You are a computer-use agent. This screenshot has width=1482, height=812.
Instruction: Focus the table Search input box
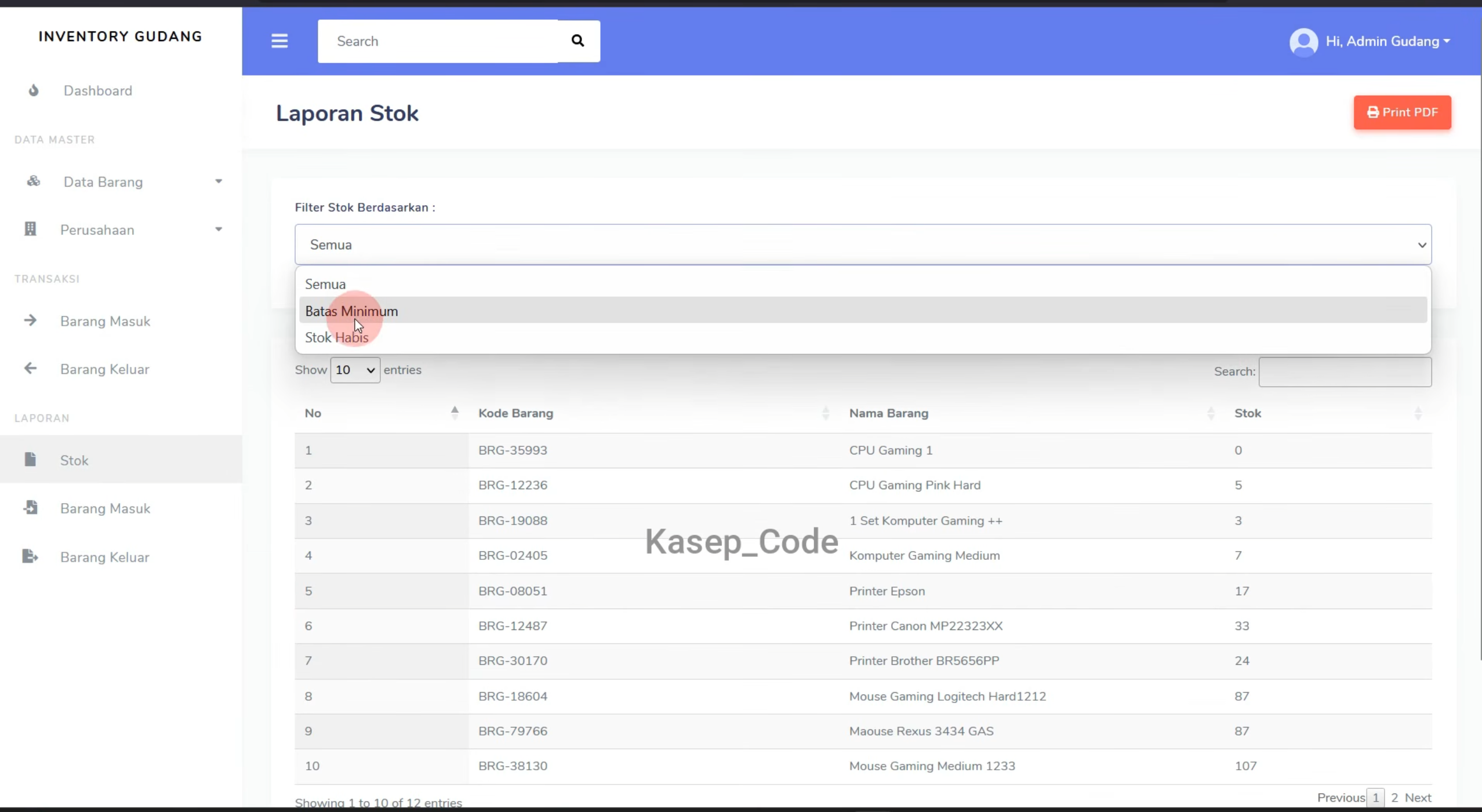click(1345, 372)
